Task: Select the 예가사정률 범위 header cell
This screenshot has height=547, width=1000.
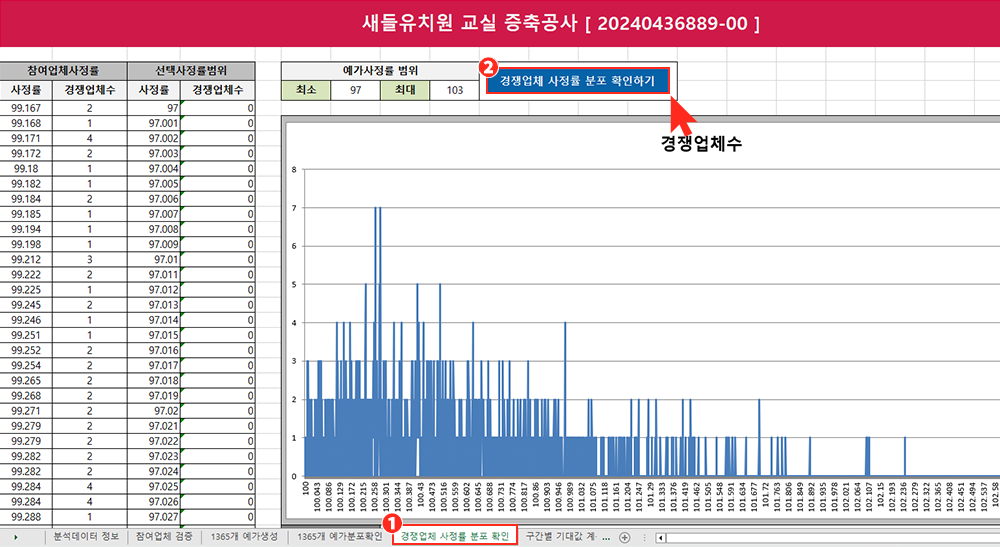Action: (x=380, y=71)
